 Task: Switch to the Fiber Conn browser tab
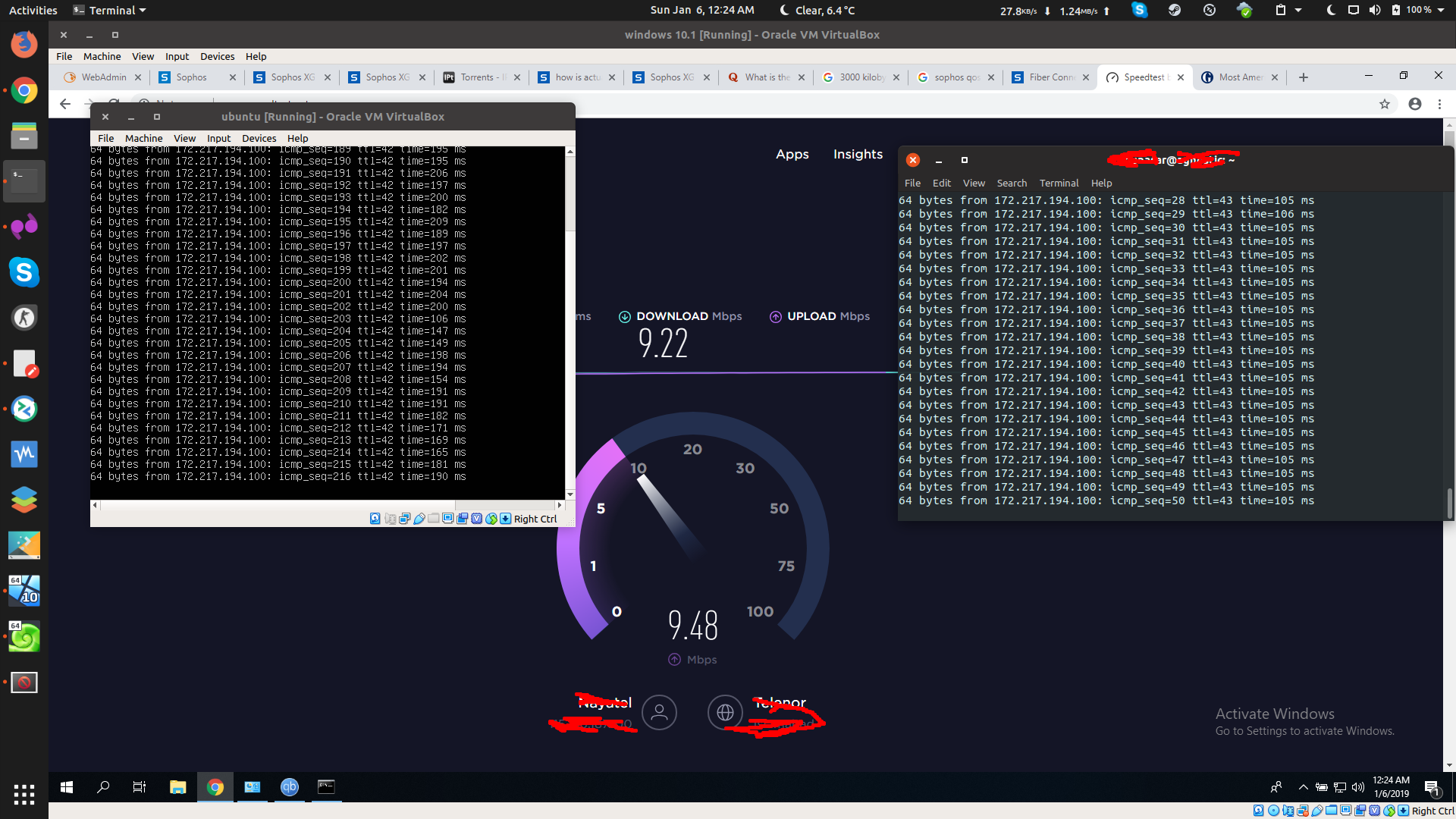click(x=1050, y=77)
